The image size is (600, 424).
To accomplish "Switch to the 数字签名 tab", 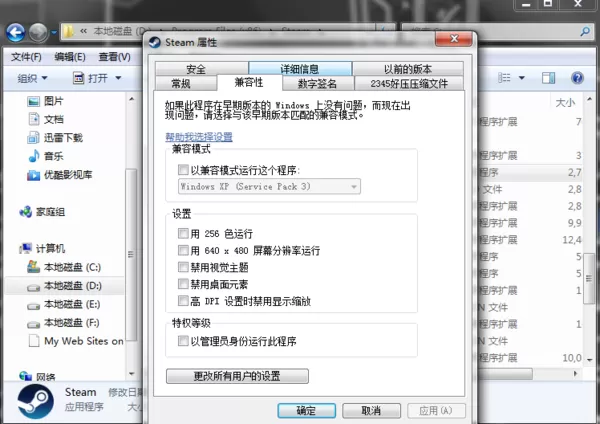I will [x=318, y=83].
